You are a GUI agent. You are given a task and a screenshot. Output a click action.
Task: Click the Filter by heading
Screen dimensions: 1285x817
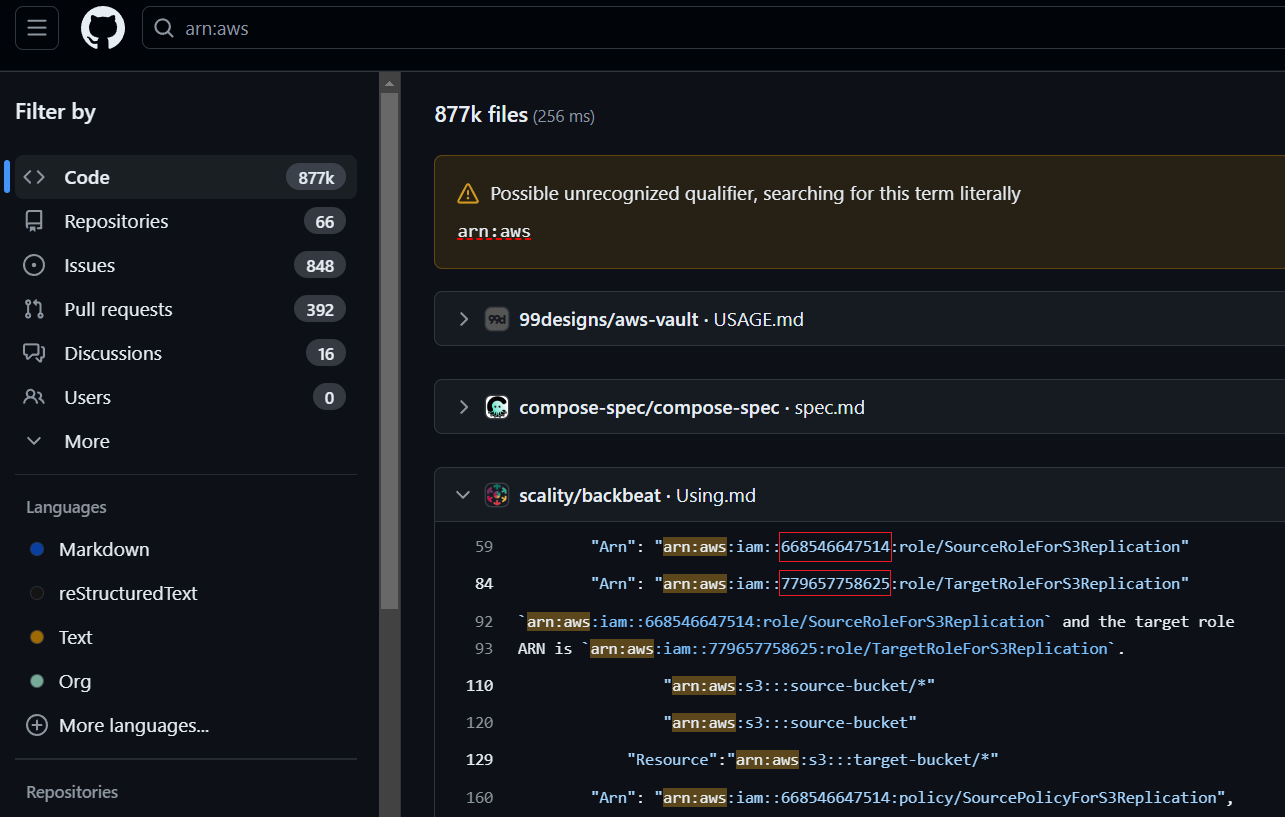(x=55, y=112)
